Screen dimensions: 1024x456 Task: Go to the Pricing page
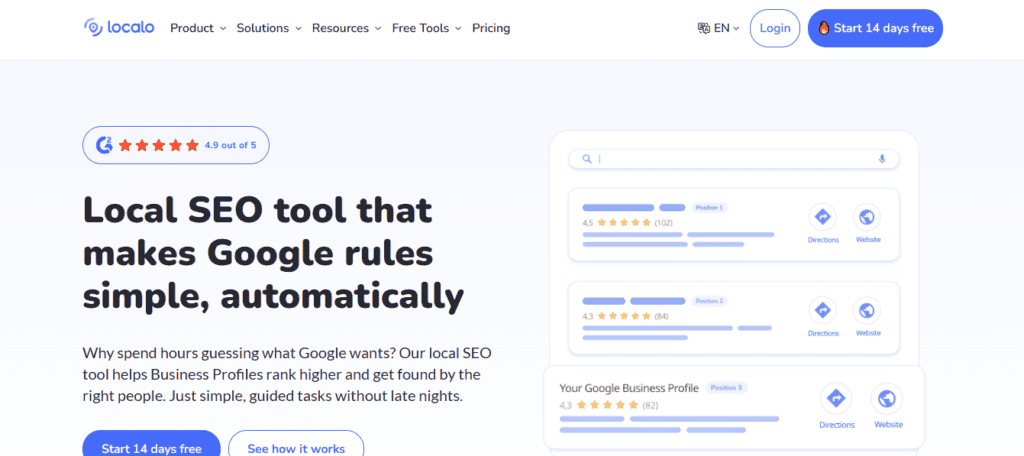pos(491,28)
